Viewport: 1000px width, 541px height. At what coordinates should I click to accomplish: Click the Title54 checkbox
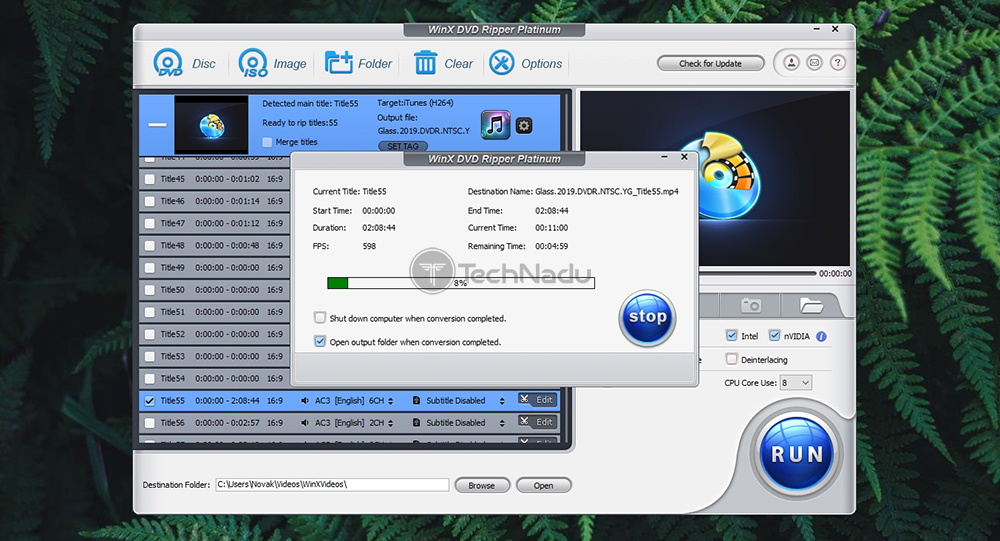click(x=149, y=379)
